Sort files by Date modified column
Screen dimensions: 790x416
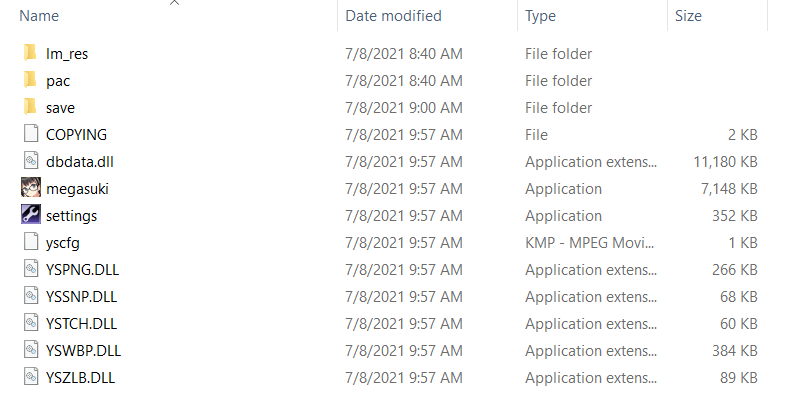click(393, 16)
